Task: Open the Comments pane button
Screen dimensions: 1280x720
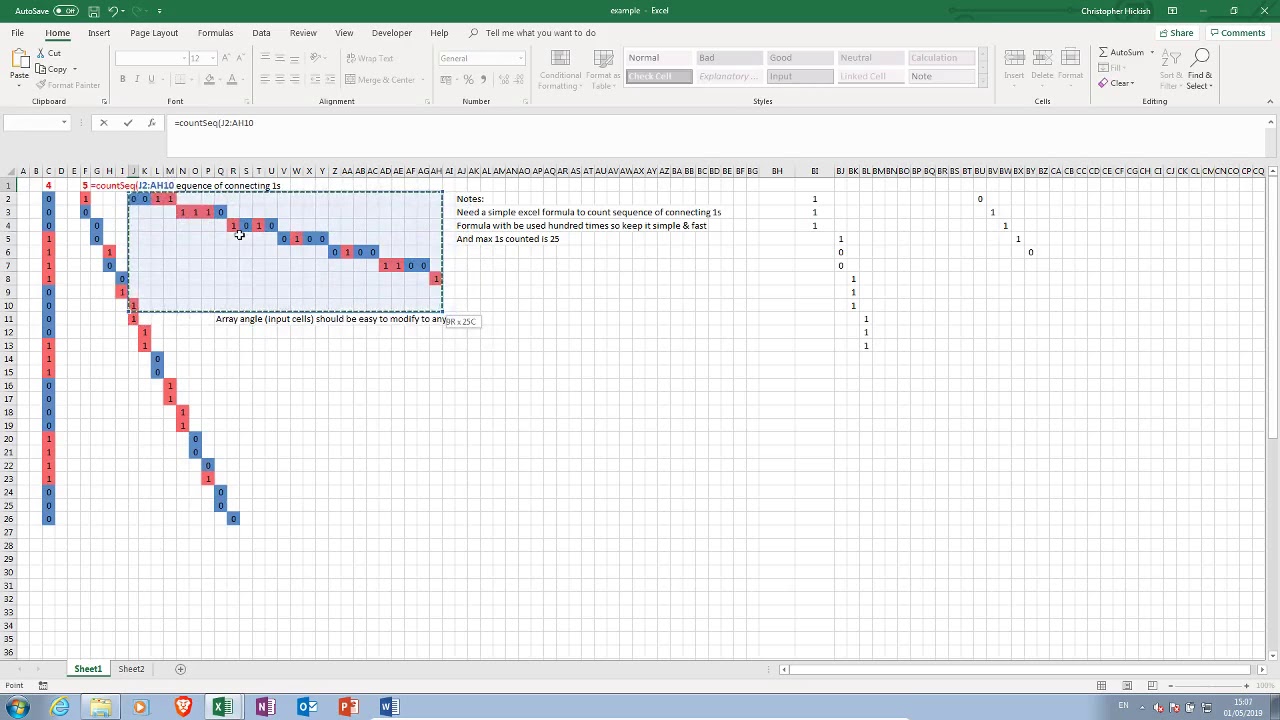Action: [x=1237, y=33]
